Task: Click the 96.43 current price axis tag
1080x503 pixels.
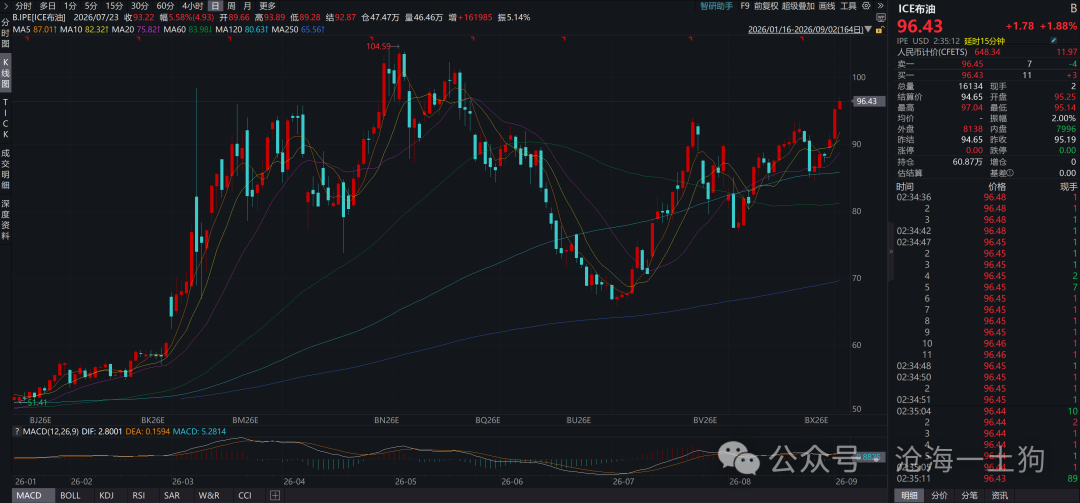Action: click(869, 101)
